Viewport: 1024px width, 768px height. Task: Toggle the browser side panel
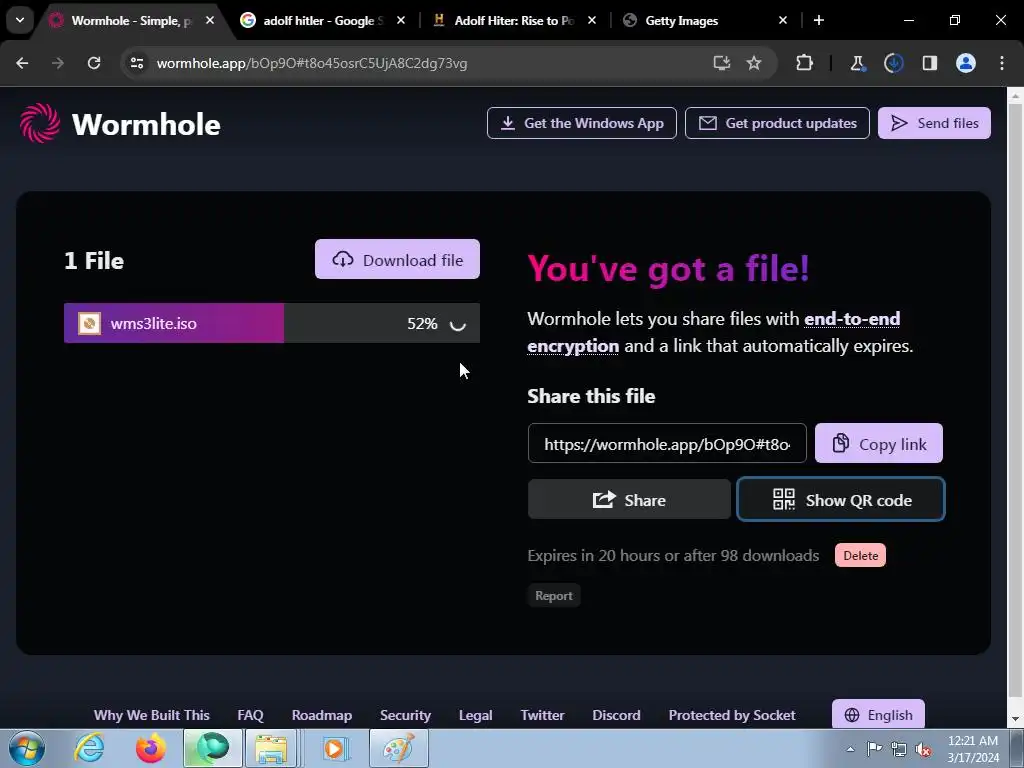point(930,63)
